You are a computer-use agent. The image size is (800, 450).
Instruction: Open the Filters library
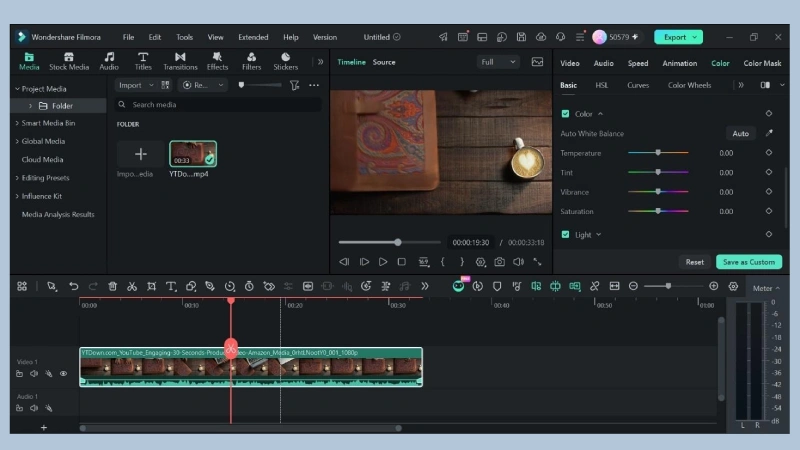251,61
